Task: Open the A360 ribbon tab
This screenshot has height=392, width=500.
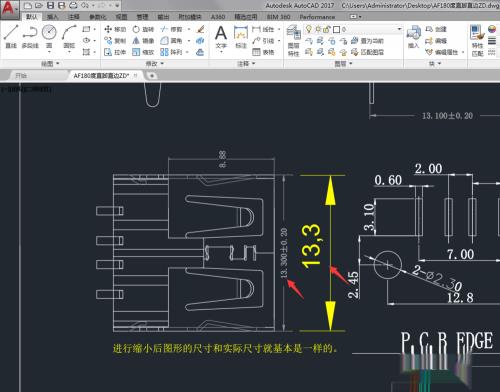Action: (x=218, y=17)
